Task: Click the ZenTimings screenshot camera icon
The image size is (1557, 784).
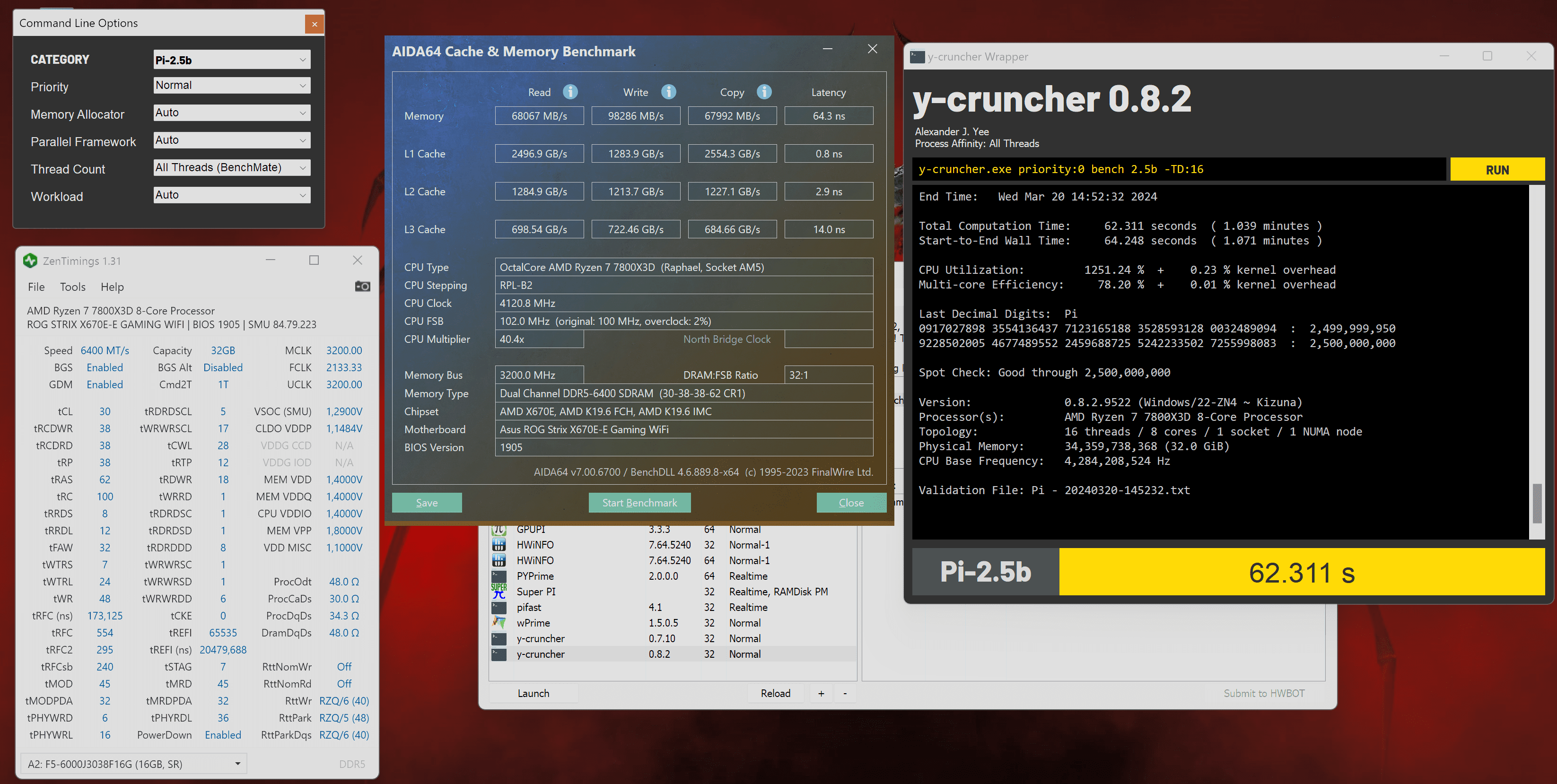Action: [x=362, y=287]
